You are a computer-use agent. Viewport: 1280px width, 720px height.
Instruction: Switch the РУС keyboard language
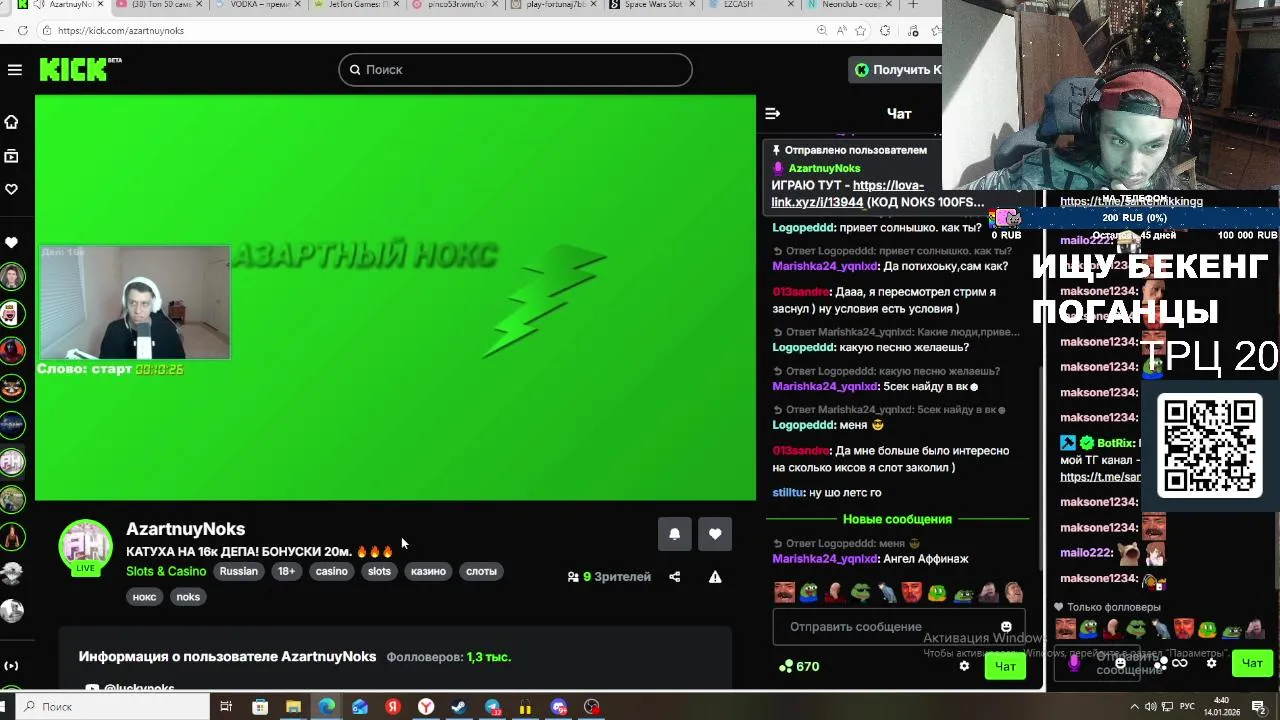(1187, 706)
